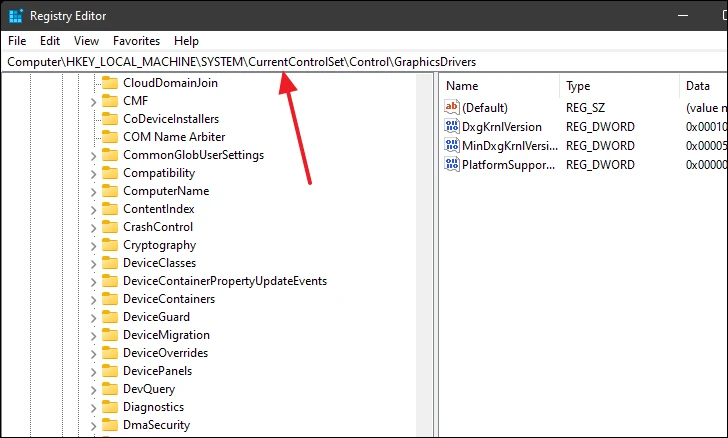This screenshot has height=438, width=728.
Task: Click the ComputerName folder icon
Action: click(110, 191)
